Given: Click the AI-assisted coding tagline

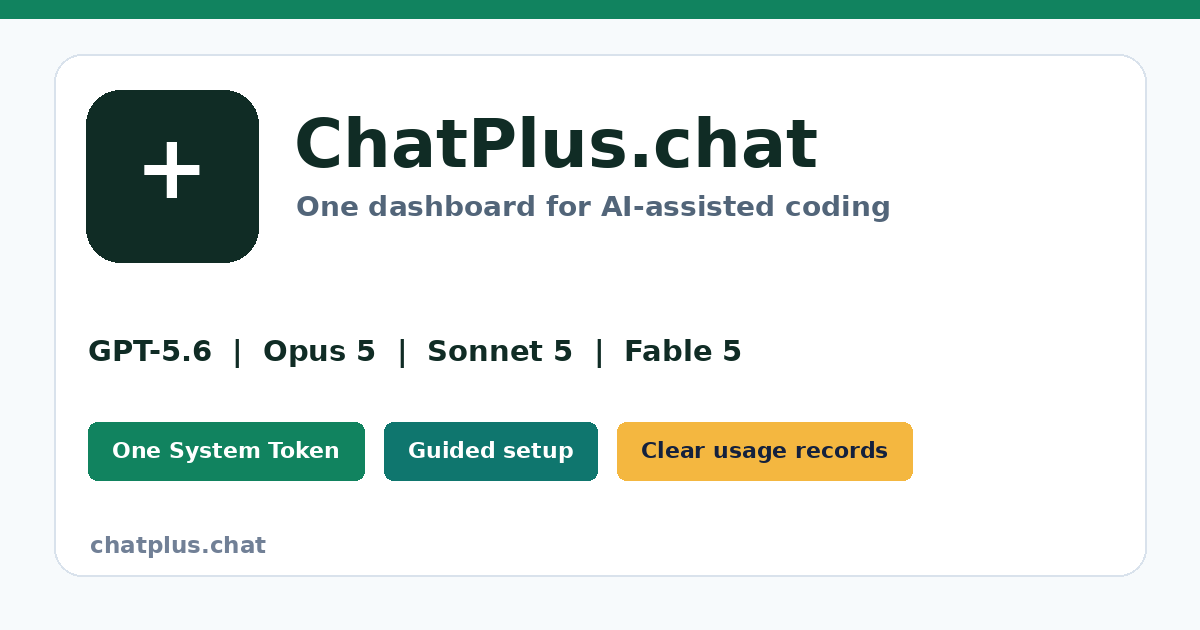Looking at the screenshot, I should click(x=746, y=207).
